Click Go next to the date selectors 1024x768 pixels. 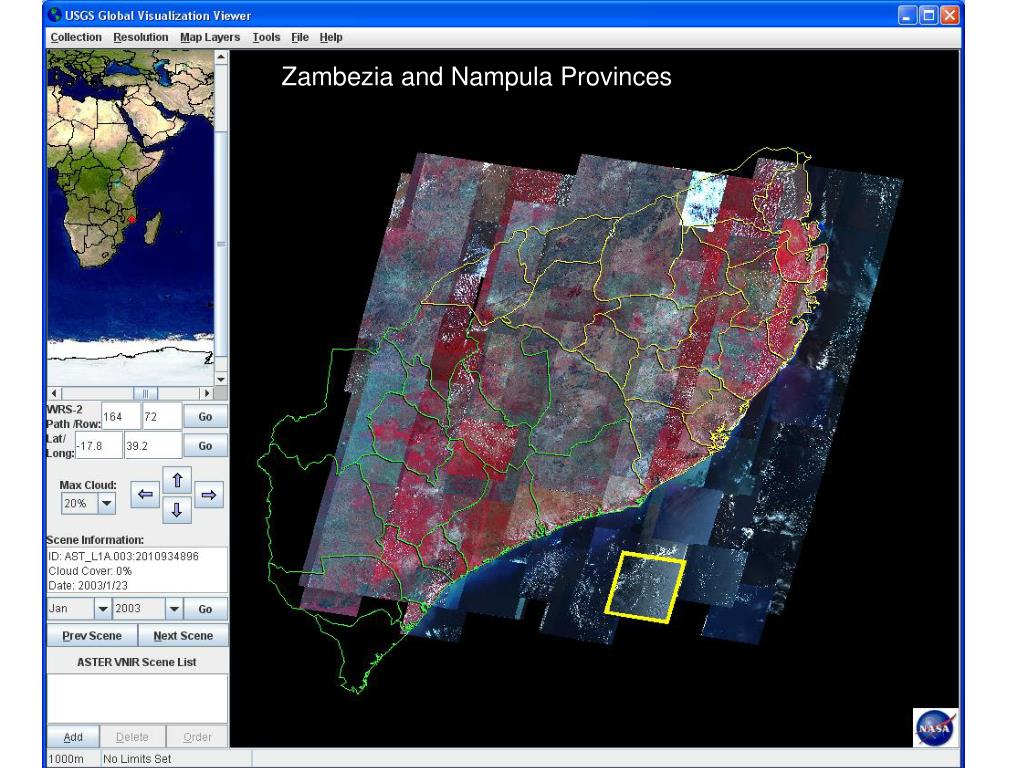click(x=205, y=609)
